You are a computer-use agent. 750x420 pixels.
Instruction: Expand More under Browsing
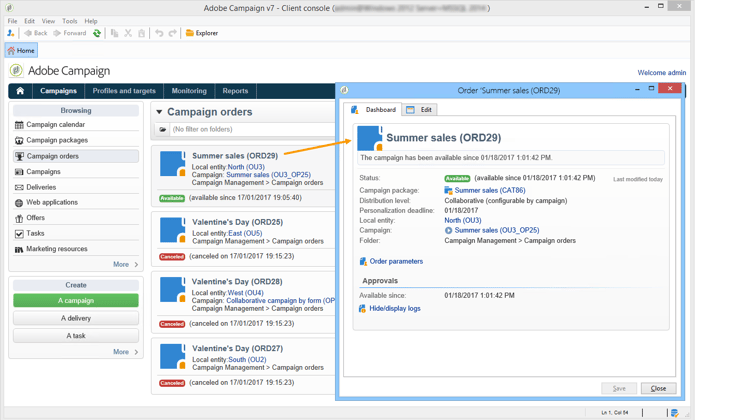pos(125,265)
